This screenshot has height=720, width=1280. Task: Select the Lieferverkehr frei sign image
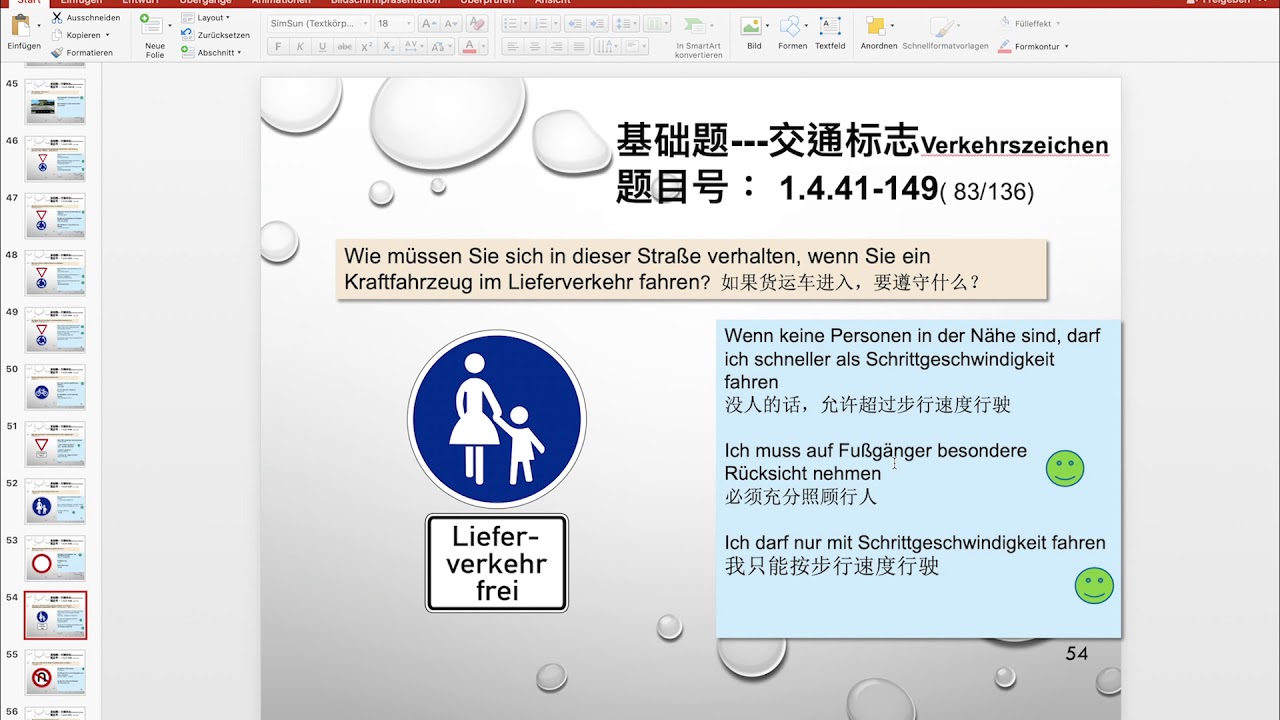point(497,563)
